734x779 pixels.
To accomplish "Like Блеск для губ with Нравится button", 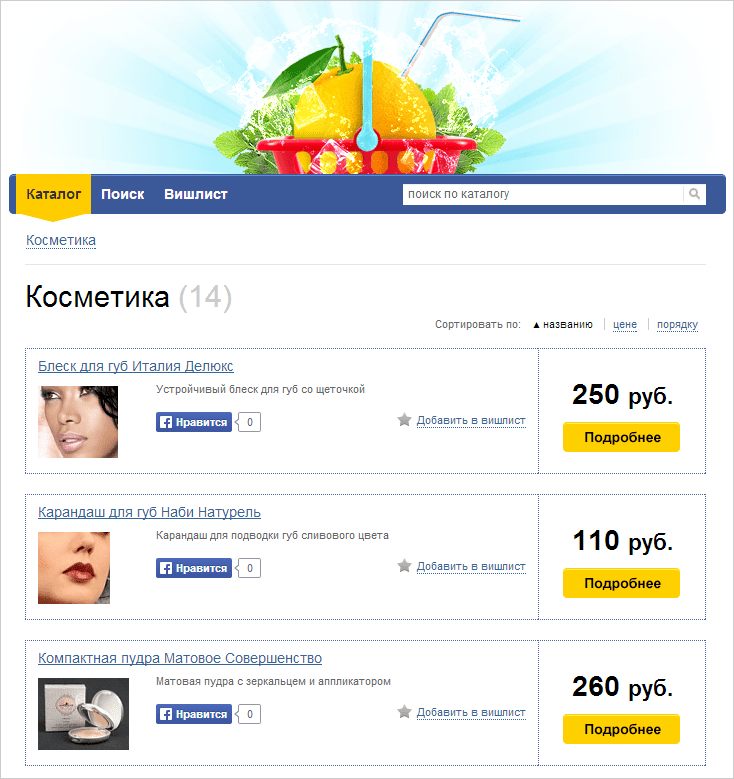I will pos(194,422).
